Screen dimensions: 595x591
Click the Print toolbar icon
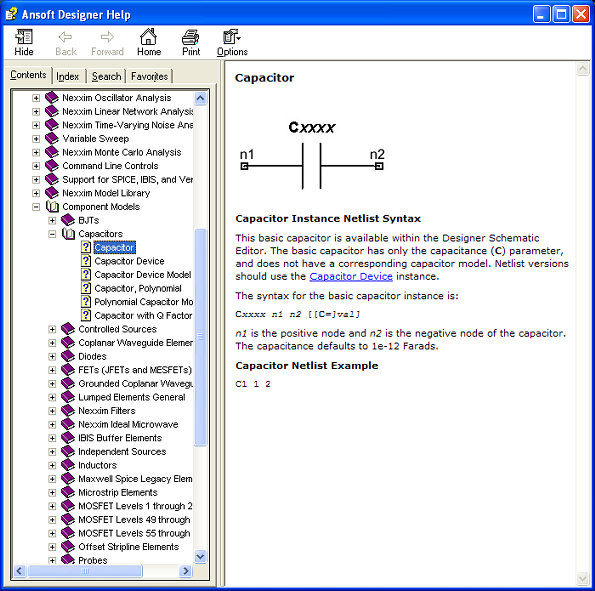pos(190,37)
